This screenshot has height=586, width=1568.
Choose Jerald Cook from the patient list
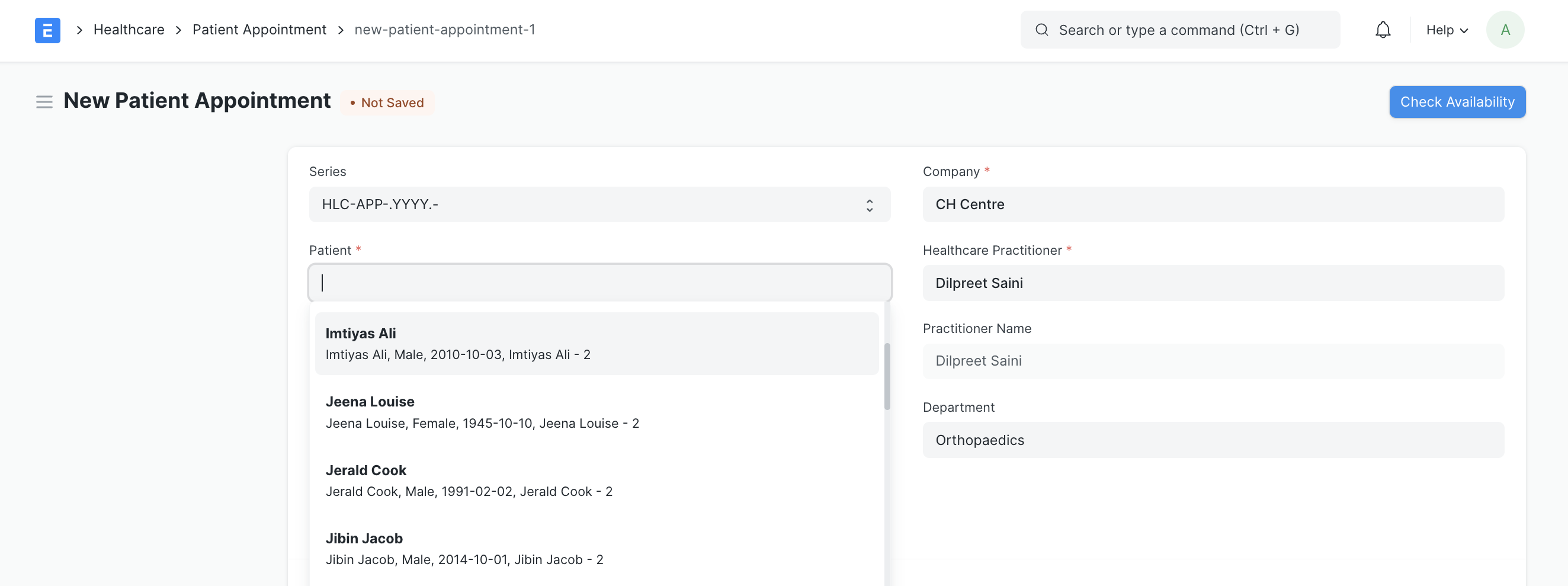click(x=597, y=480)
